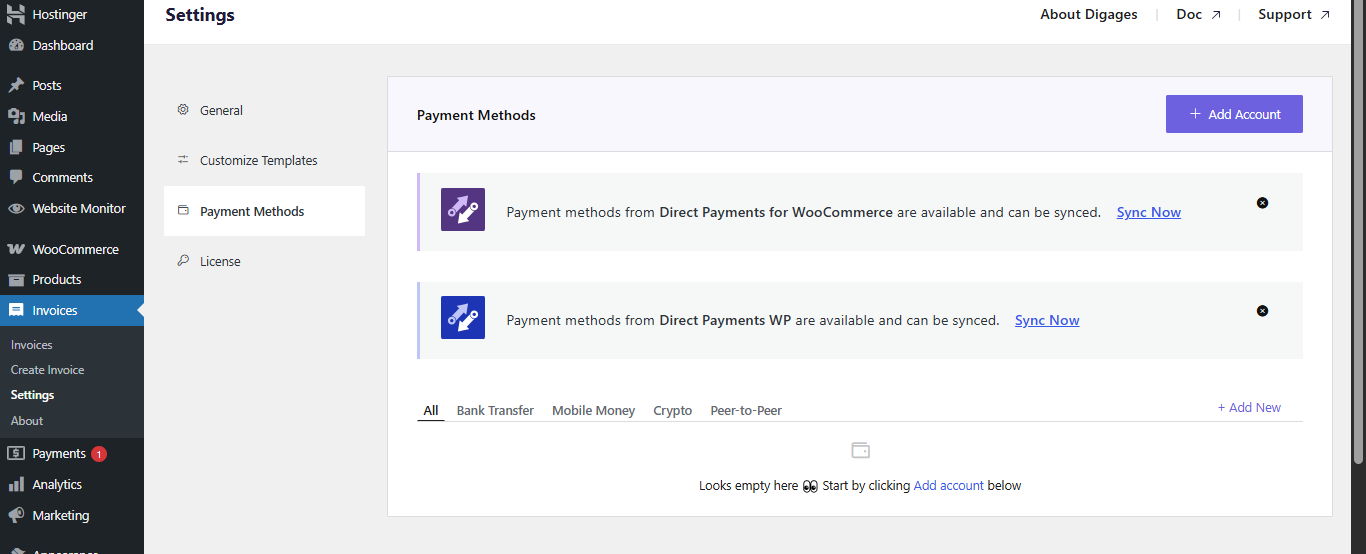1366x554 pixels.
Task: Click the Add account link in empty message
Action: [x=949, y=485]
